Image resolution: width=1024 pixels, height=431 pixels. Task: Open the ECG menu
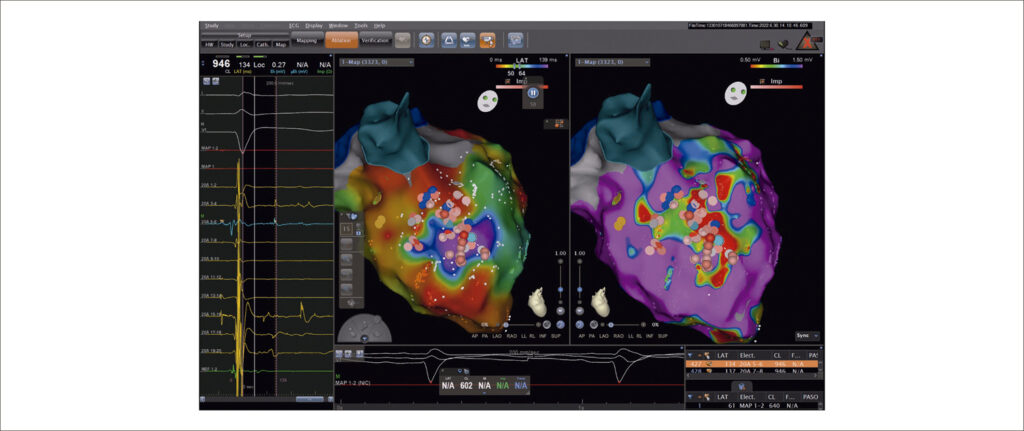click(294, 25)
